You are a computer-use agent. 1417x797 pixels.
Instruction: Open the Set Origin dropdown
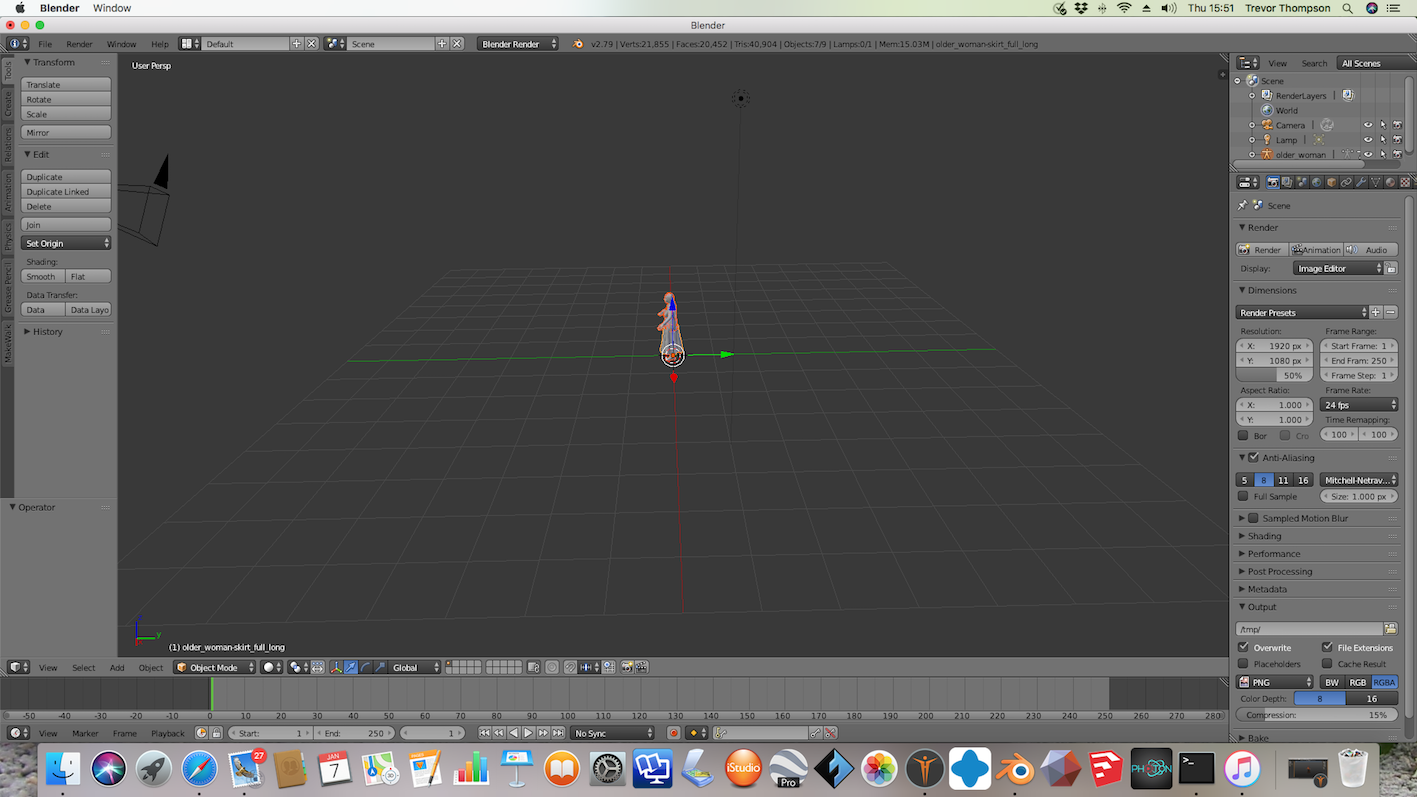coord(66,243)
